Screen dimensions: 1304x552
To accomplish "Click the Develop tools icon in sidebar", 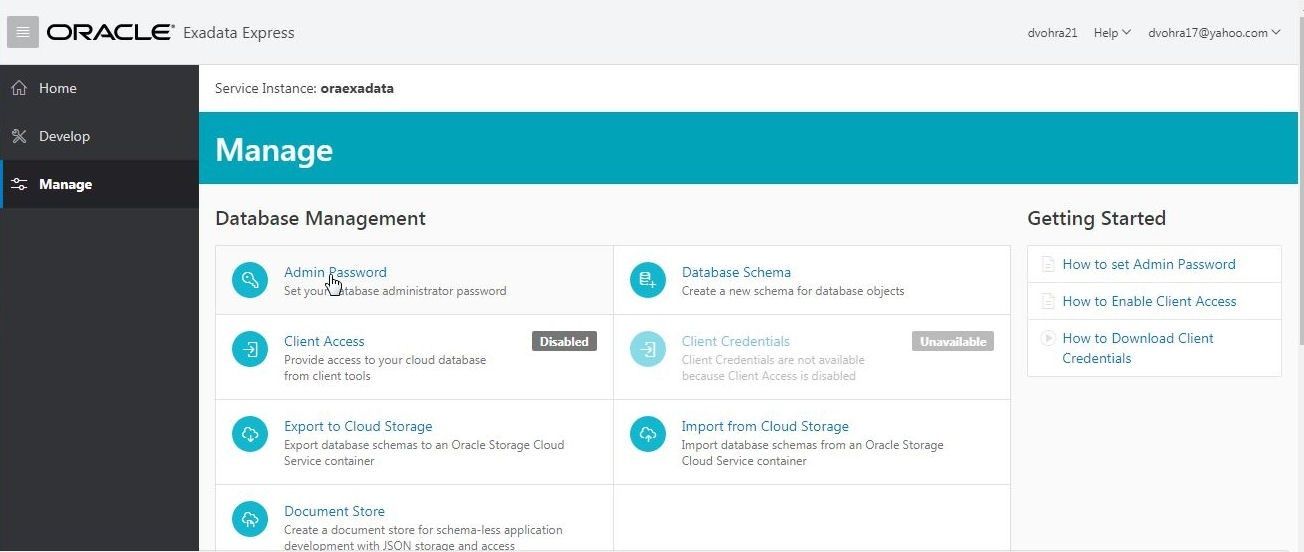I will (x=19, y=136).
